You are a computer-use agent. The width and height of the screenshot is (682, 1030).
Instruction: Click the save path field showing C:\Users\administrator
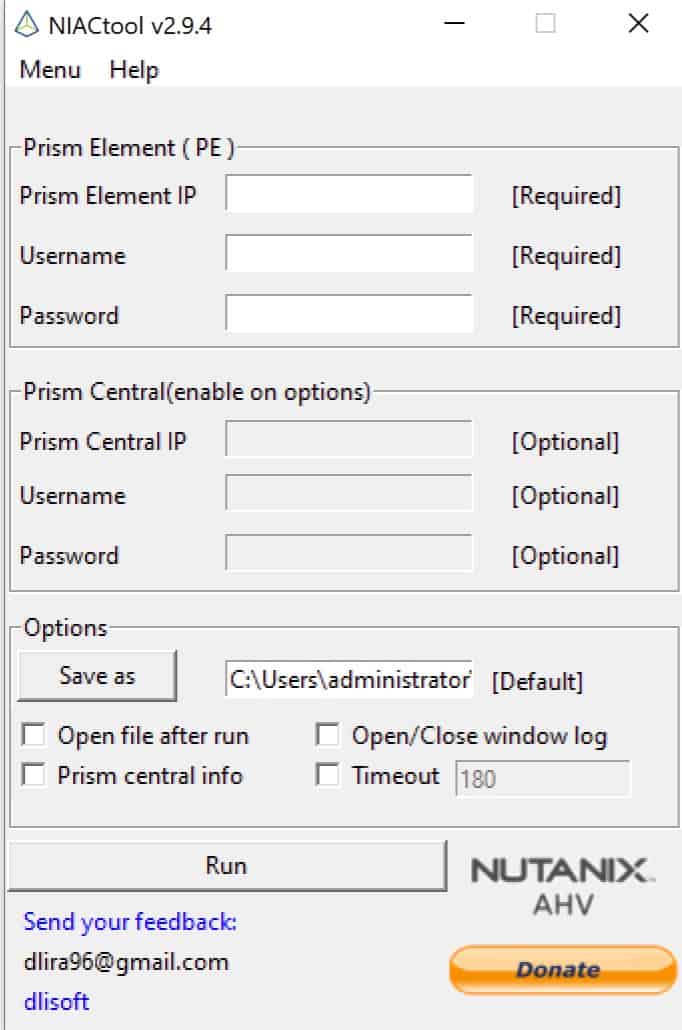point(349,679)
